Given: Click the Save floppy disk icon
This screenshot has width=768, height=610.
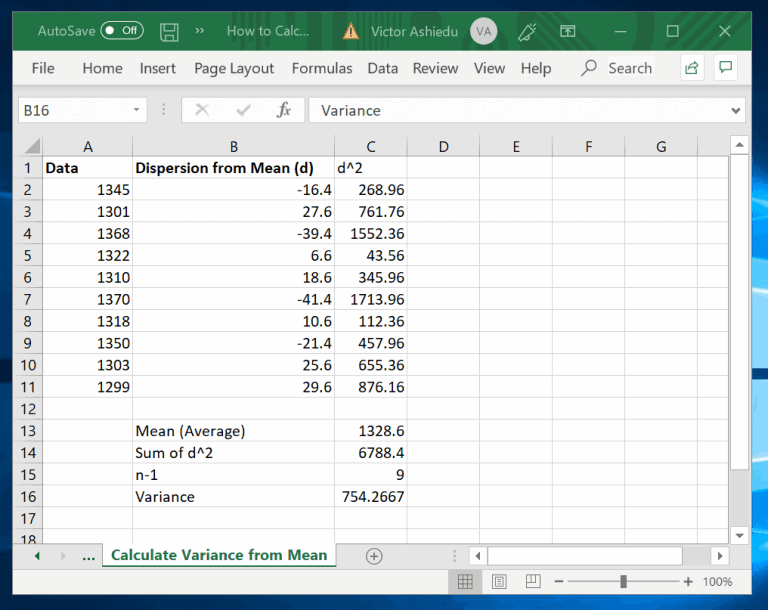Looking at the screenshot, I should click(x=169, y=32).
